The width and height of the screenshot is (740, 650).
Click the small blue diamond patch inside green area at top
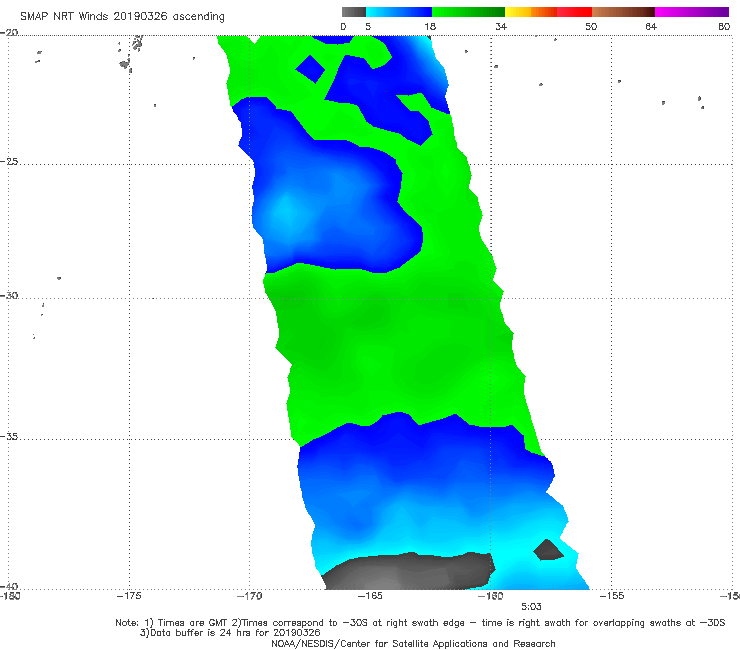310,69
